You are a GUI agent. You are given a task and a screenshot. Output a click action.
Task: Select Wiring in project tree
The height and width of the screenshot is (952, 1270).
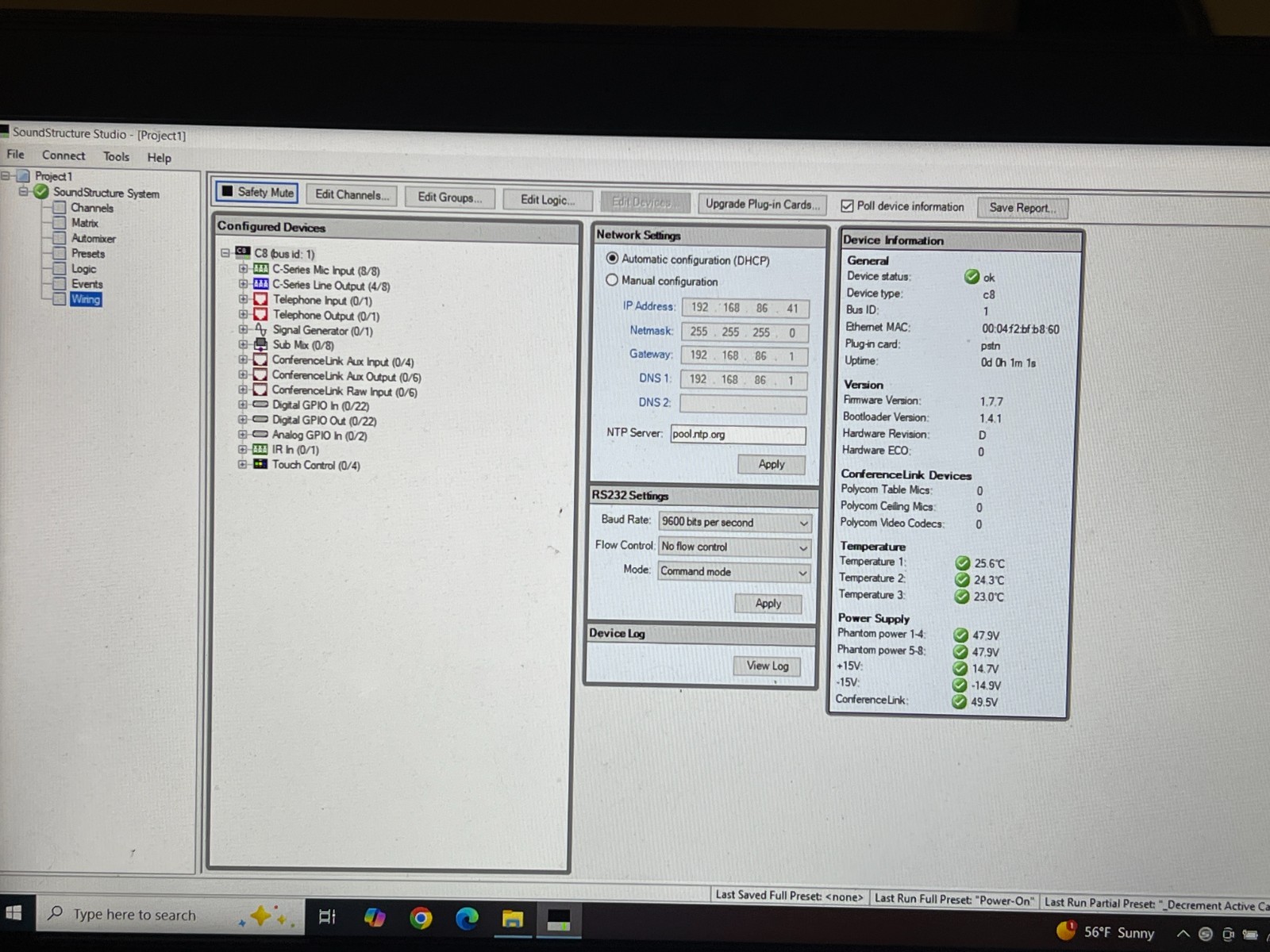pos(86,299)
